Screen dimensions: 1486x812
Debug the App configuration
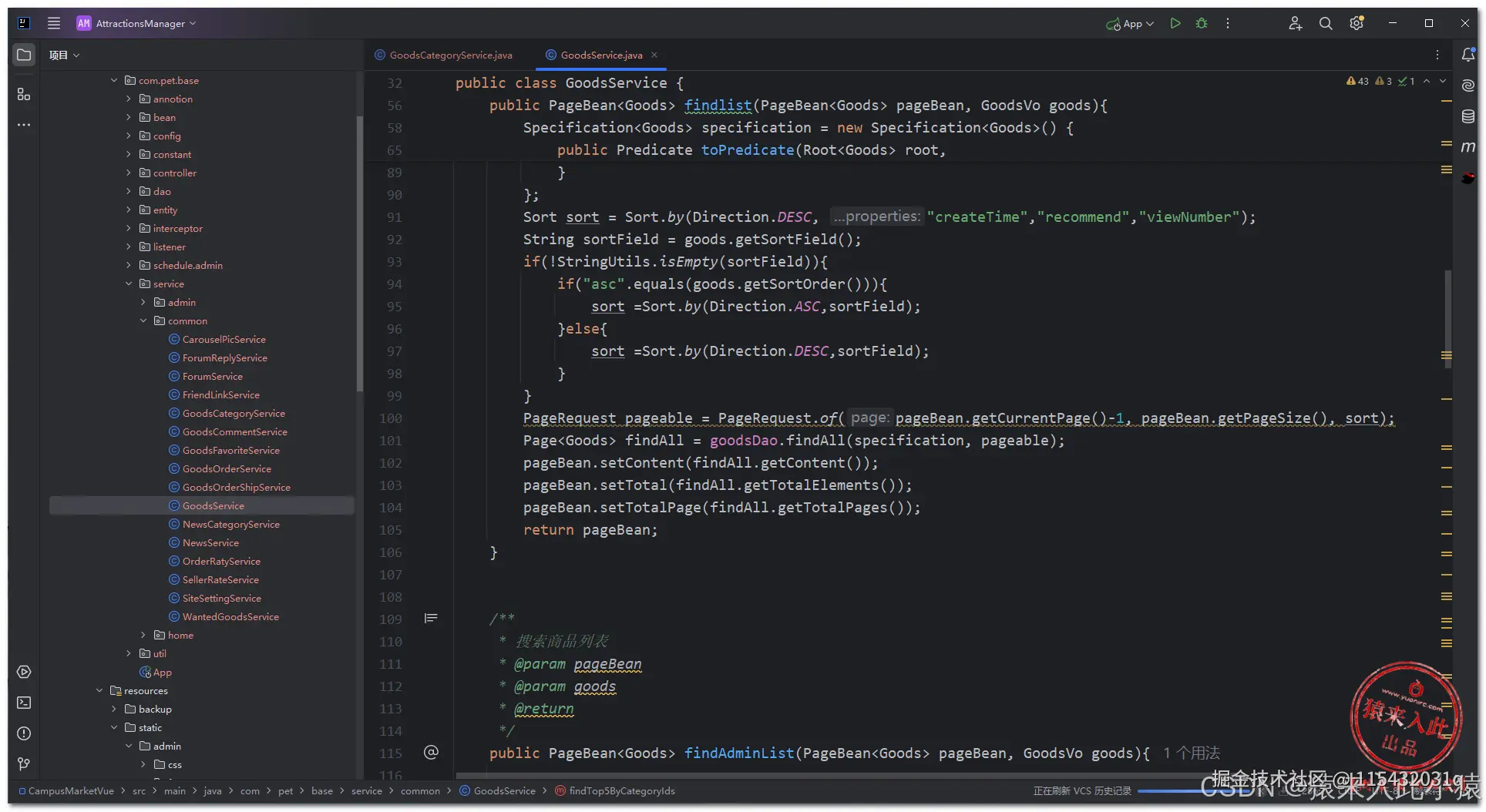1202,23
